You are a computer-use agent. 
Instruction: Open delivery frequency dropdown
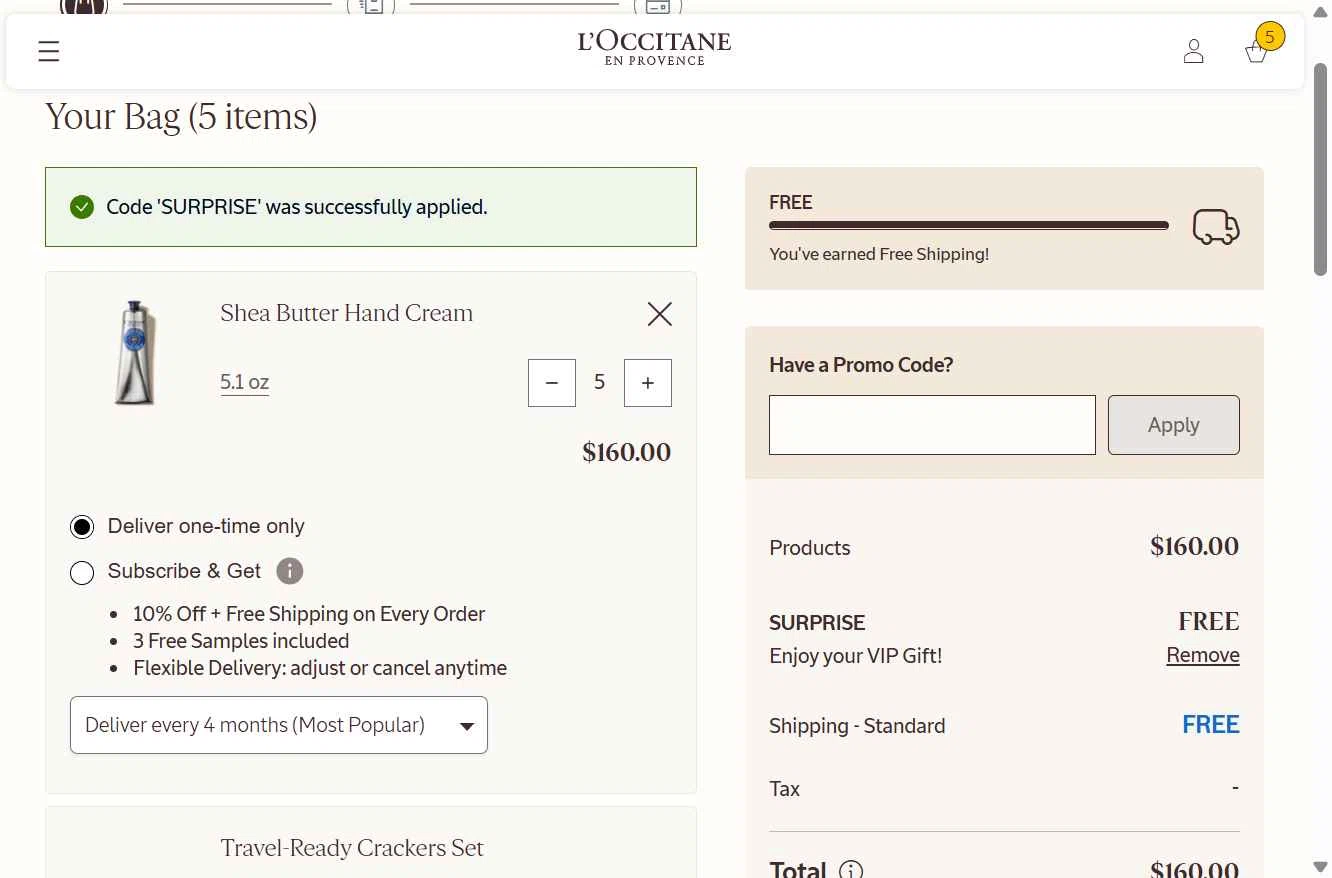tap(279, 725)
